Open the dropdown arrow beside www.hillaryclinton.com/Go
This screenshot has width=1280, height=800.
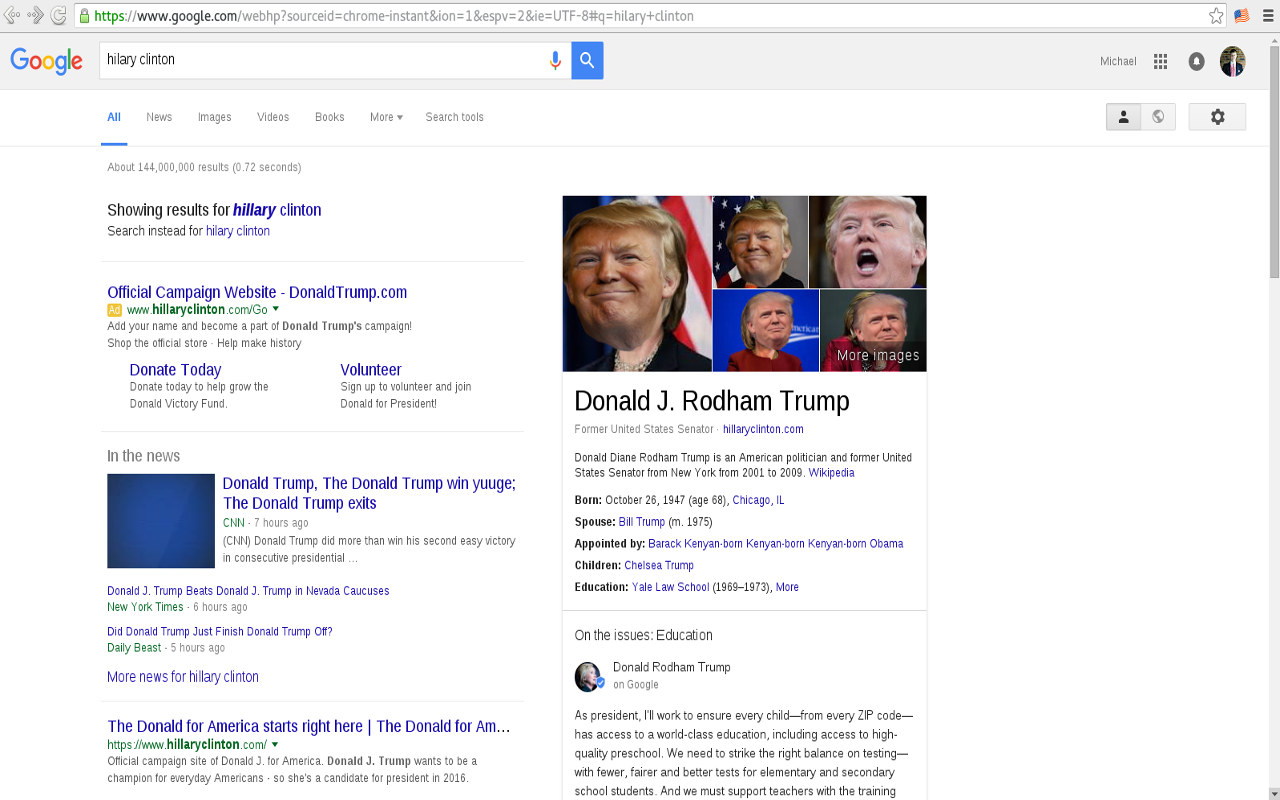click(276, 309)
